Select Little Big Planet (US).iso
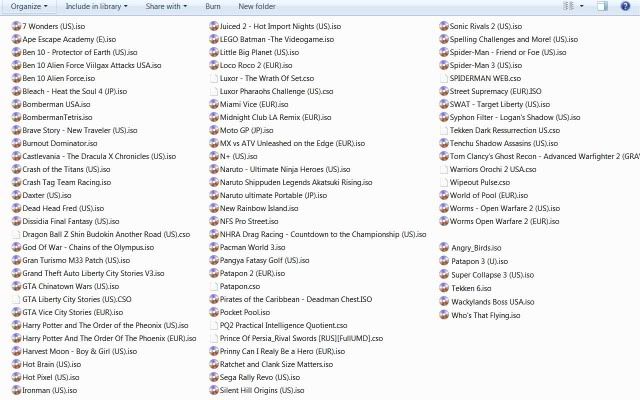The height and width of the screenshot is (400, 640). pyautogui.click(x=259, y=52)
